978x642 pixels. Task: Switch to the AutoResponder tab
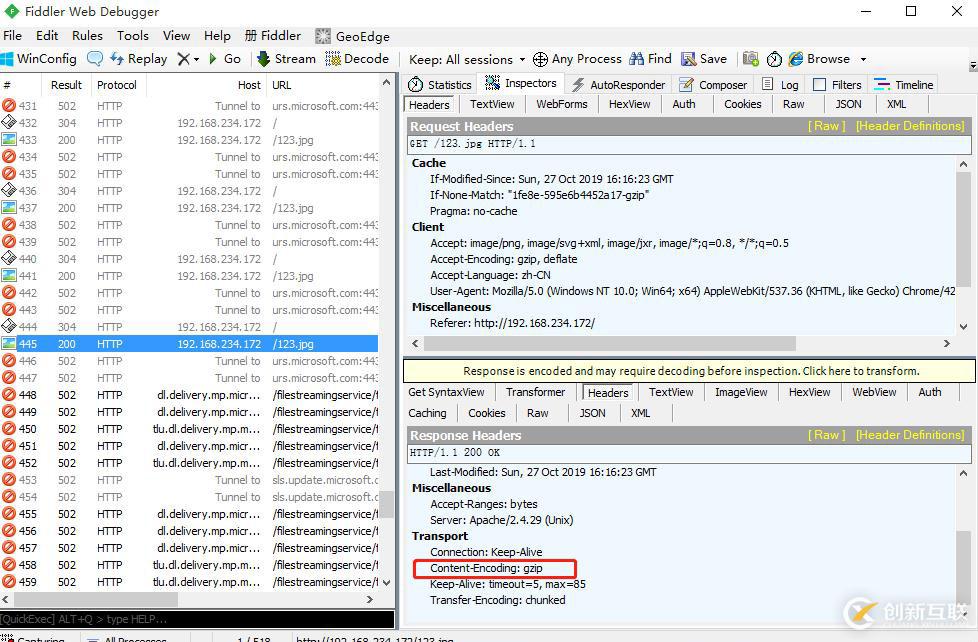(x=619, y=84)
